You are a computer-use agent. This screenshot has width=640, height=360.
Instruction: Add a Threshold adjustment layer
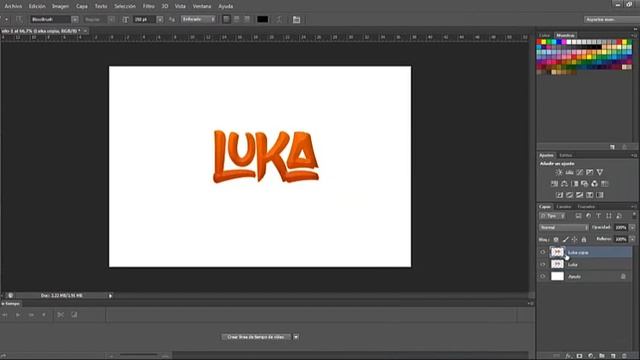580,195
